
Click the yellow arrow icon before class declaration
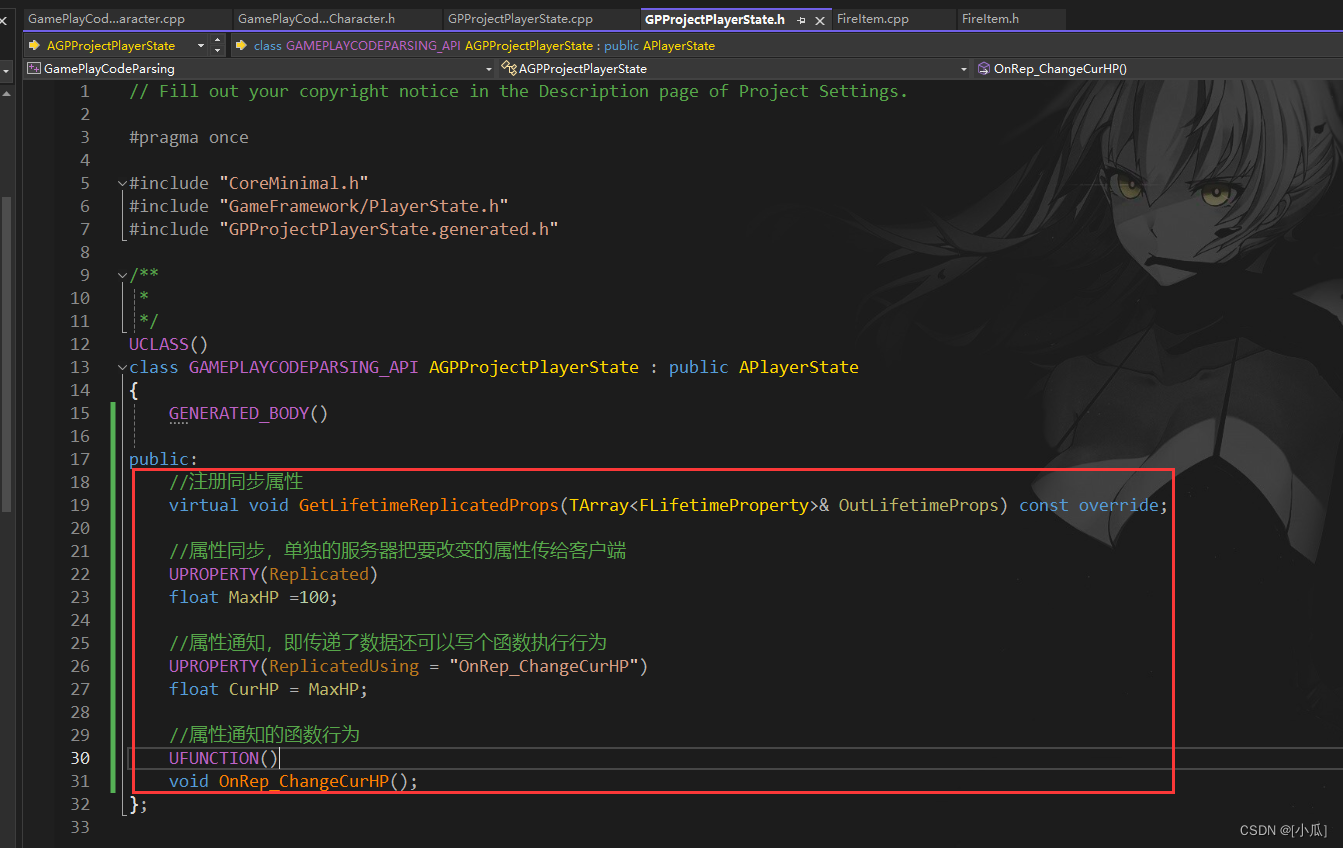click(x=241, y=45)
